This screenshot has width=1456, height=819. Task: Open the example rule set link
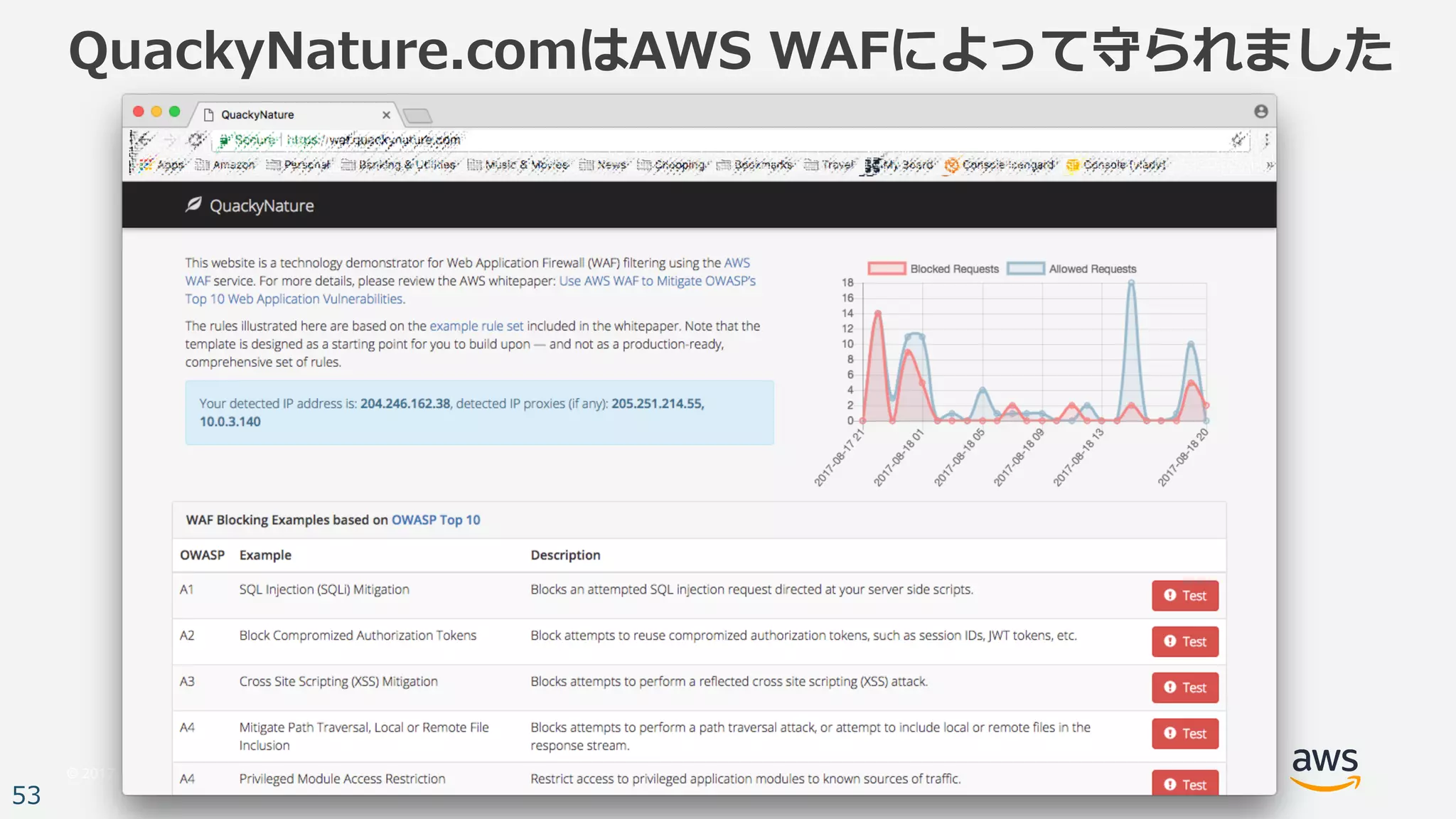[476, 326]
